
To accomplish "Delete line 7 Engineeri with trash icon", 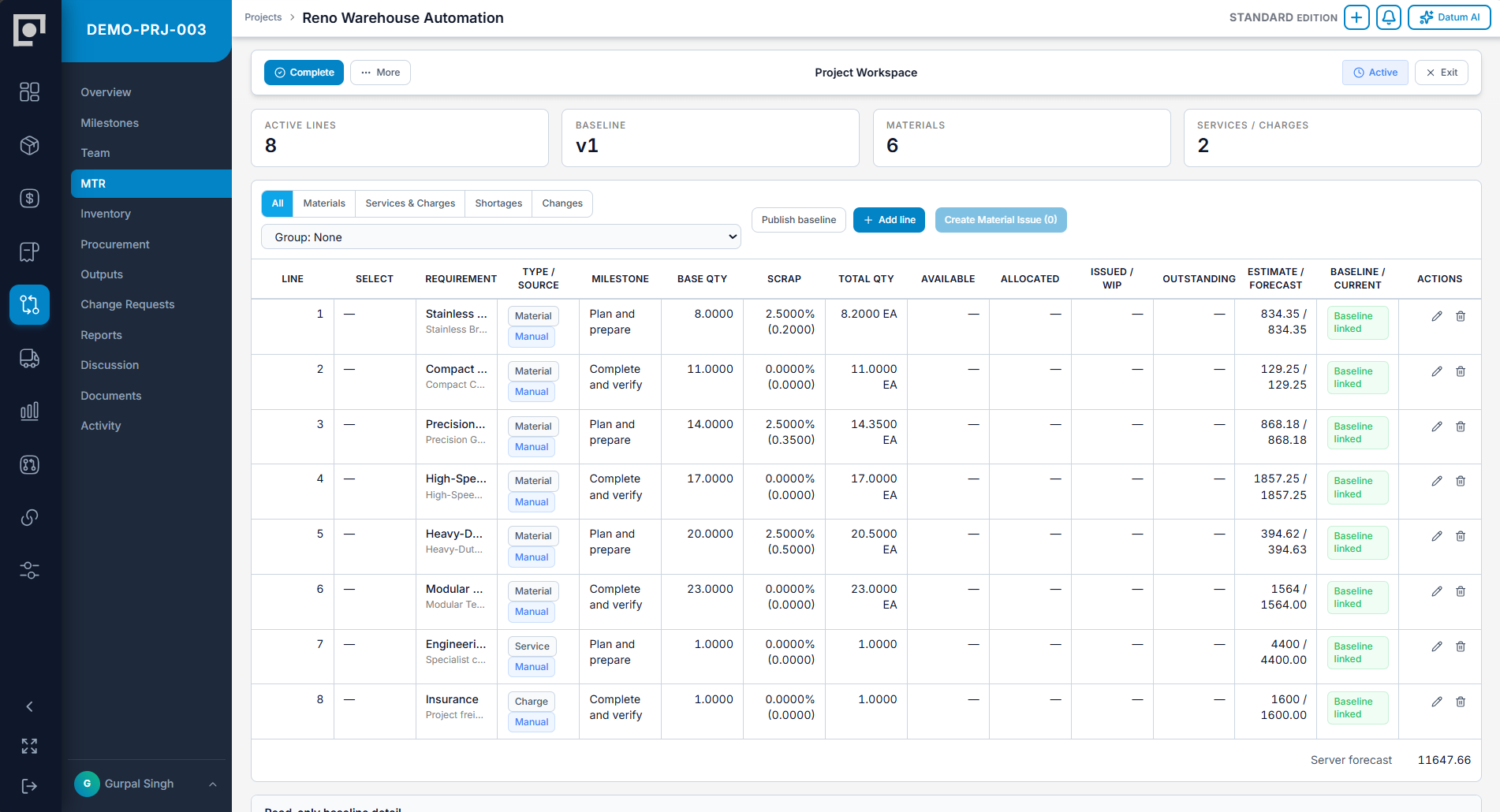I will click(x=1461, y=646).
